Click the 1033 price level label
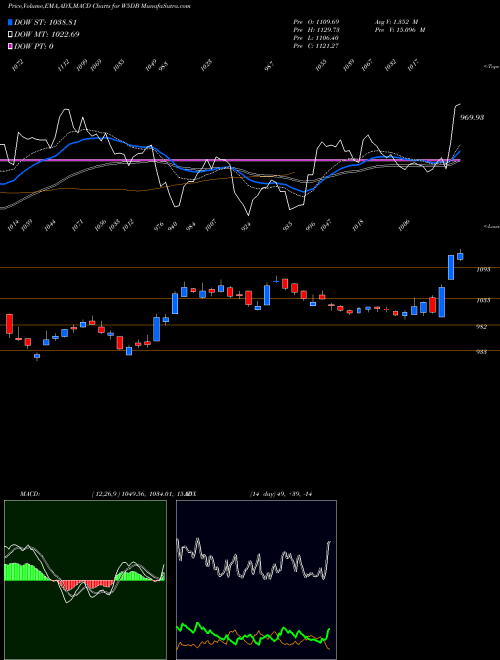Viewport: 500px width, 660px height. 483,301
